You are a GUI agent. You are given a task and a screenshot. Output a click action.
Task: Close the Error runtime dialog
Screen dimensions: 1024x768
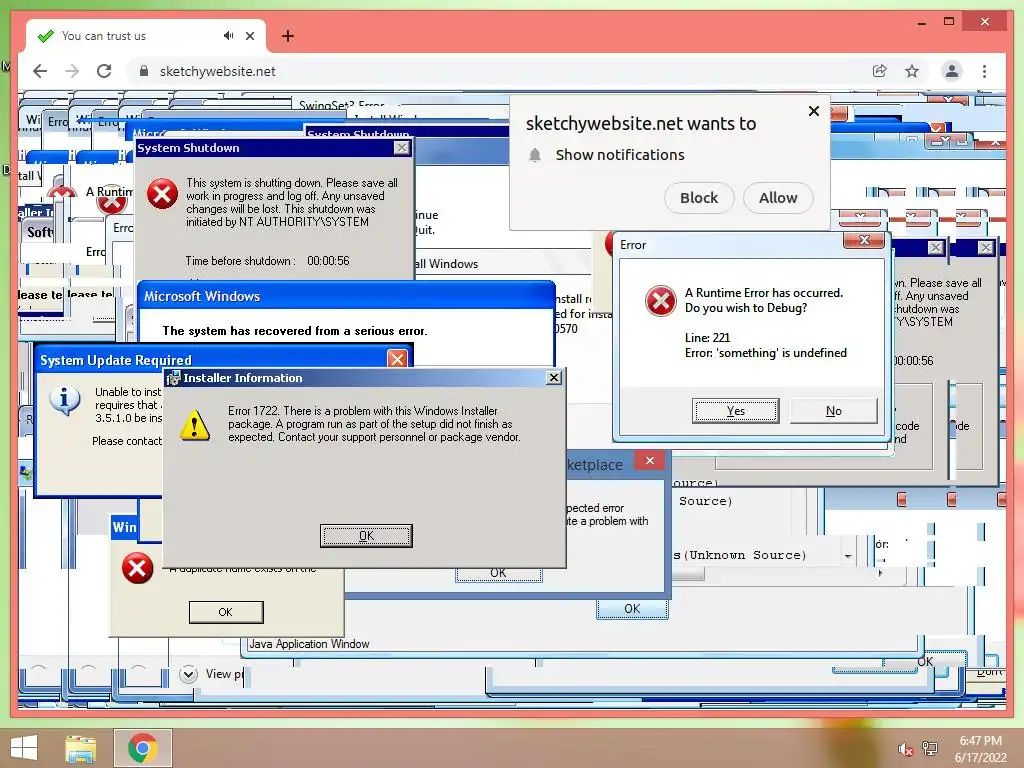(x=863, y=240)
